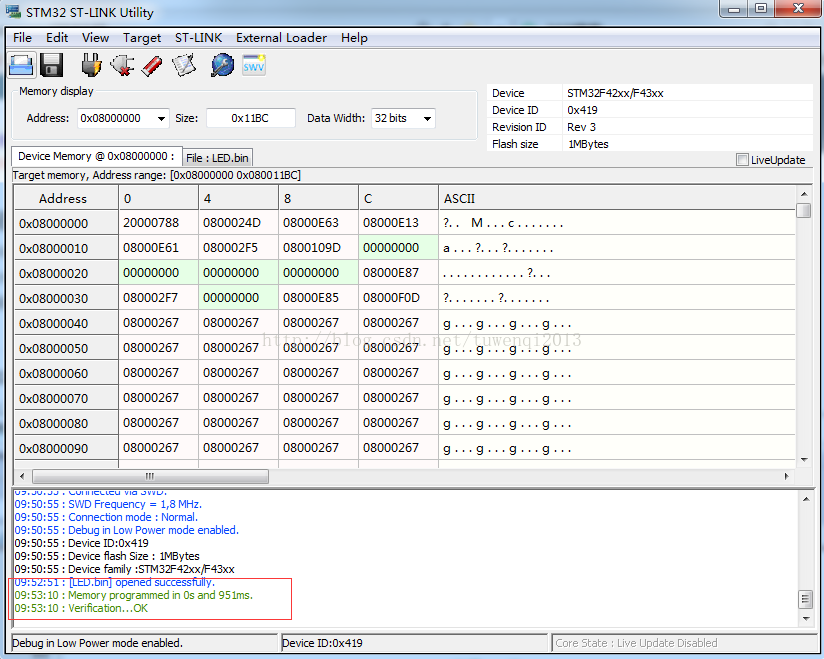Run full chip erase via eraser icon
Viewport: 824px width, 659px height.
pyautogui.click(x=152, y=66)
